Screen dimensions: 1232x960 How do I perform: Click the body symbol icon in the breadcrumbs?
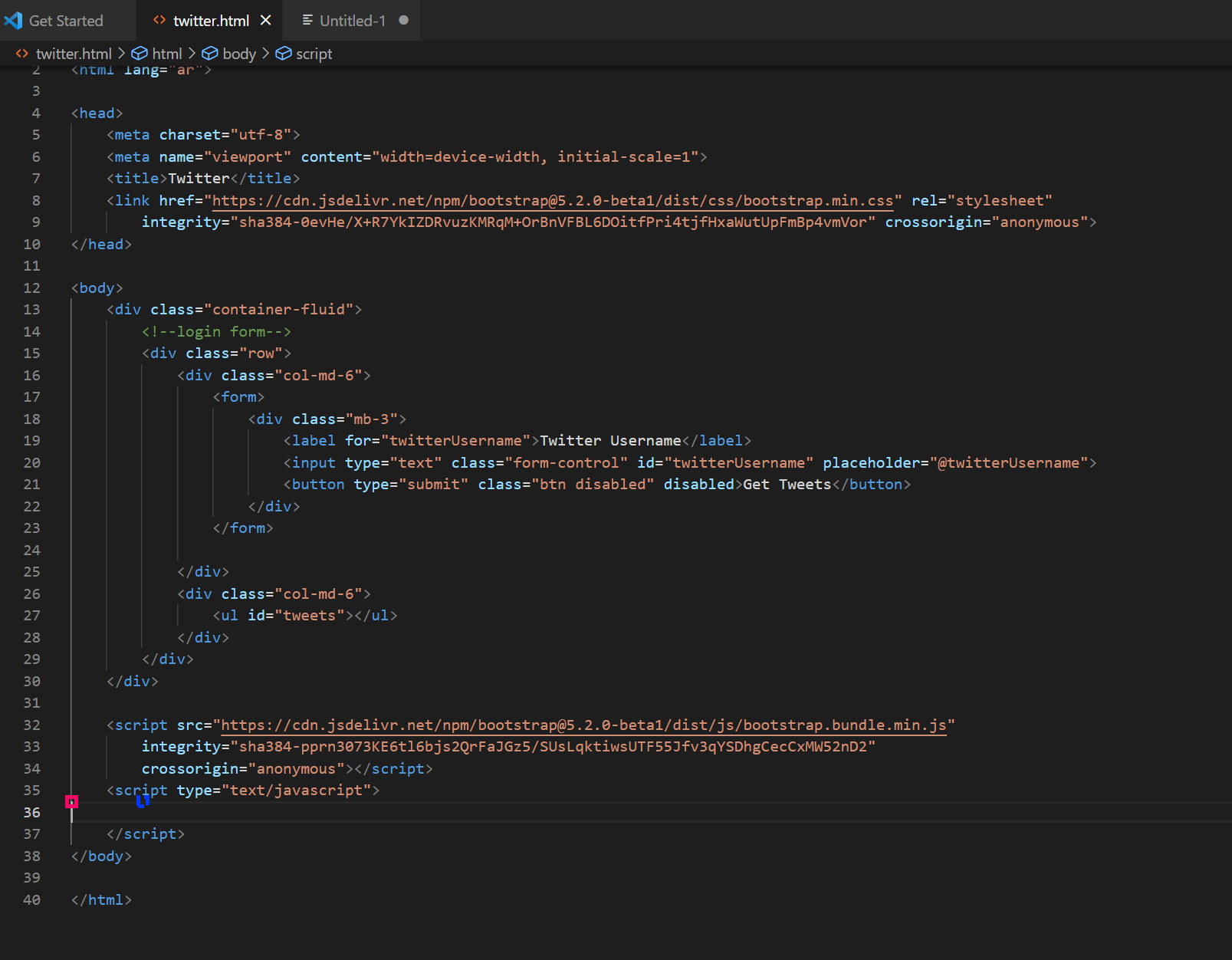209,54
